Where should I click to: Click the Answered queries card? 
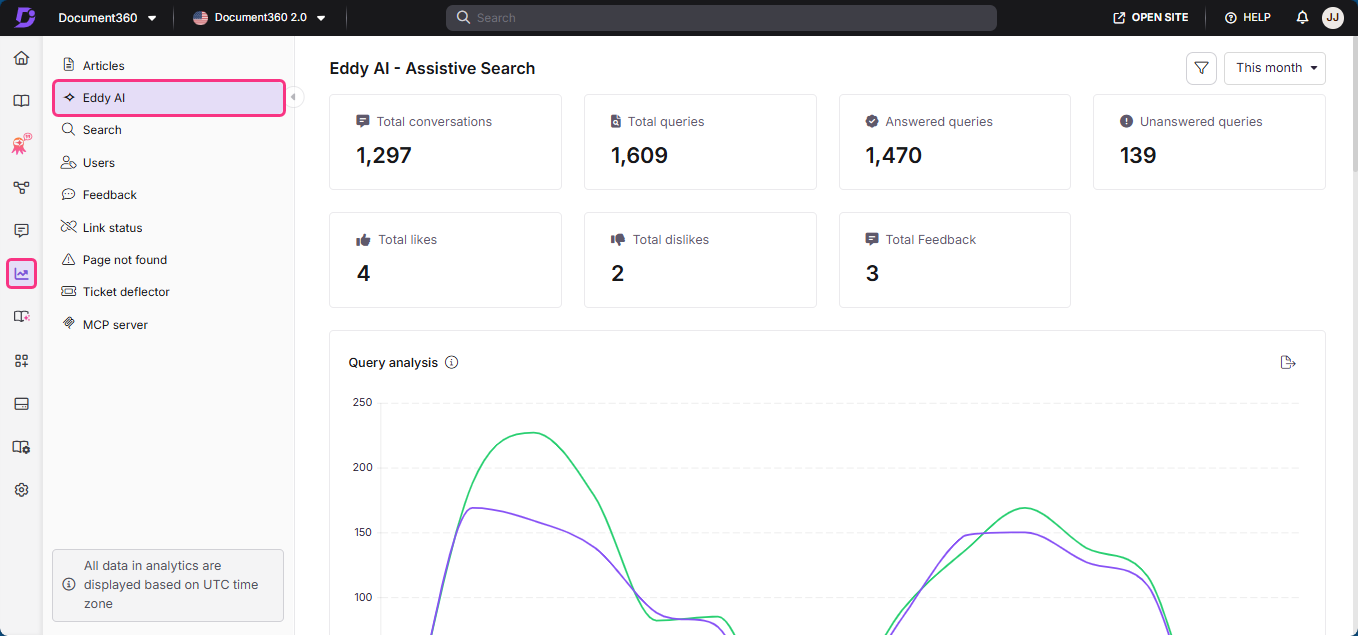click(x=955, y=142)
